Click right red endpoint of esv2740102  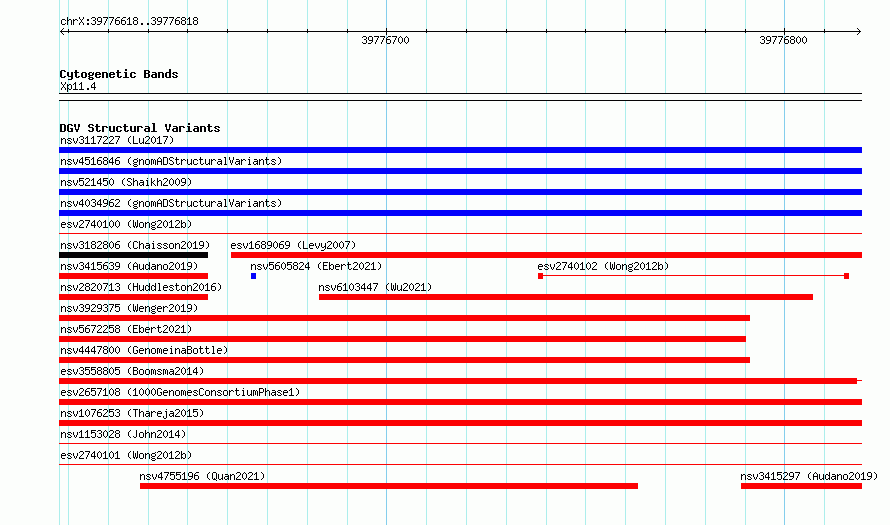846,276
